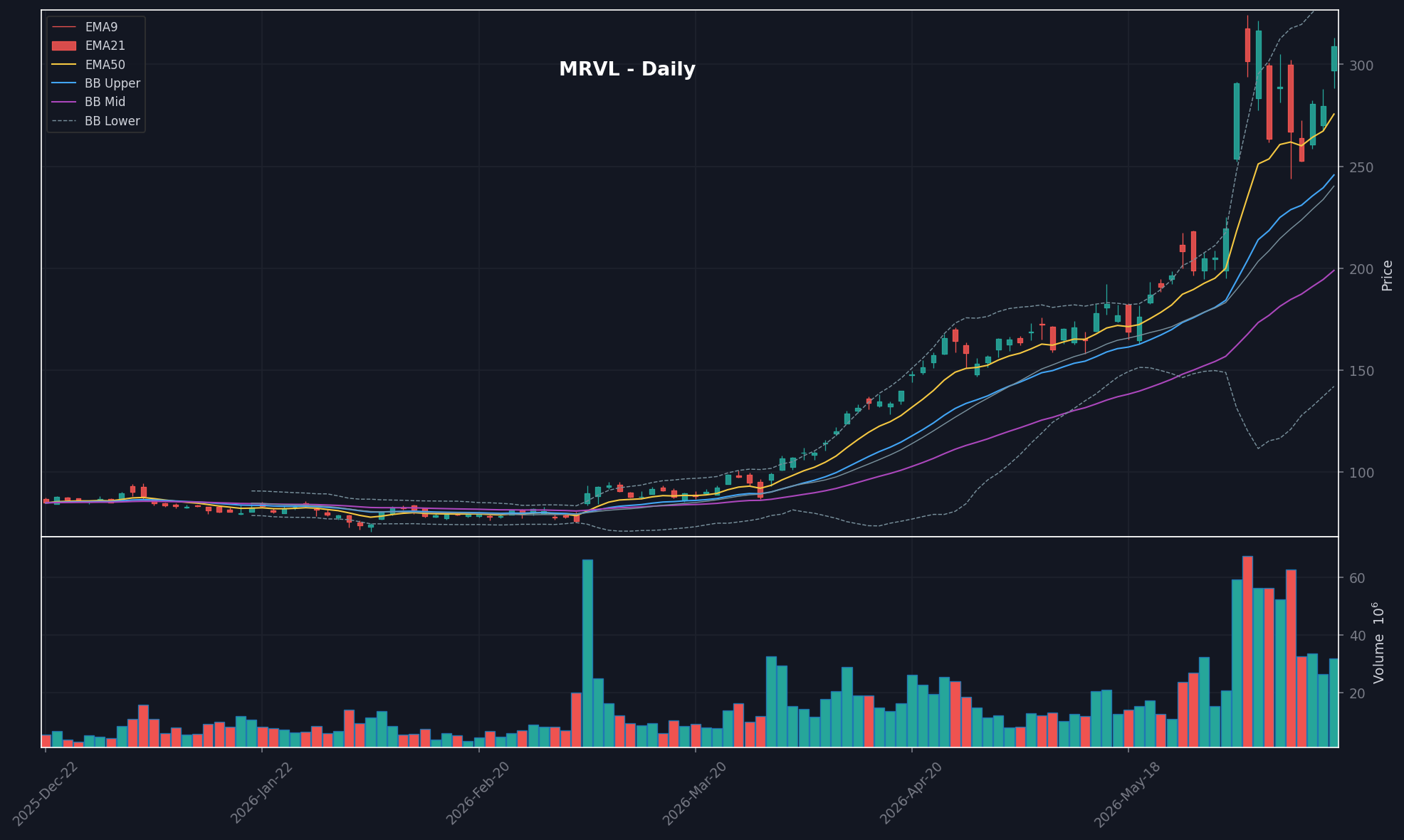Screen dimensions: 1404x840
Task: Click the EMA21 legend label
Action: click(x=105, y=46)
